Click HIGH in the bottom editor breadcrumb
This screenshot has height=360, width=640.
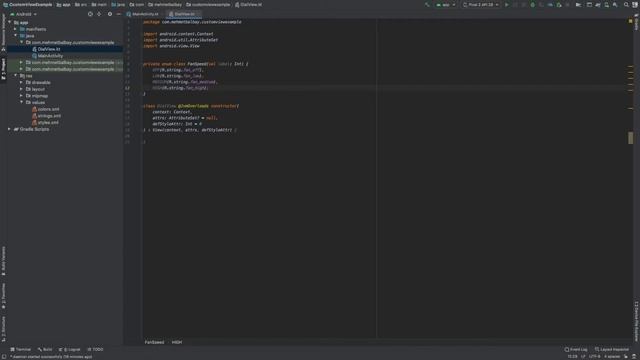[x=177, y=342]
